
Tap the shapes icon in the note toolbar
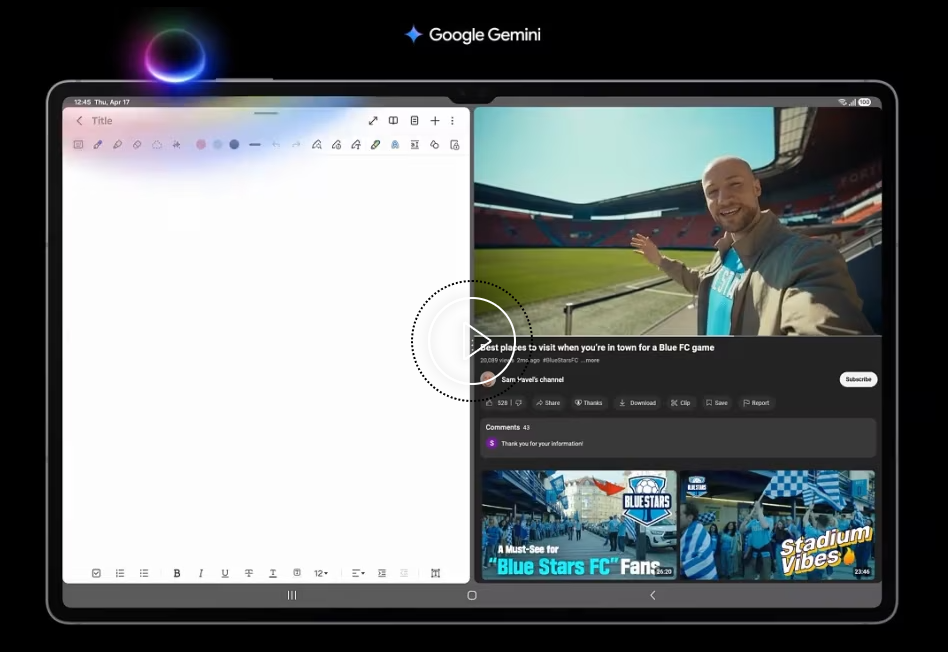tap(434, 145)
